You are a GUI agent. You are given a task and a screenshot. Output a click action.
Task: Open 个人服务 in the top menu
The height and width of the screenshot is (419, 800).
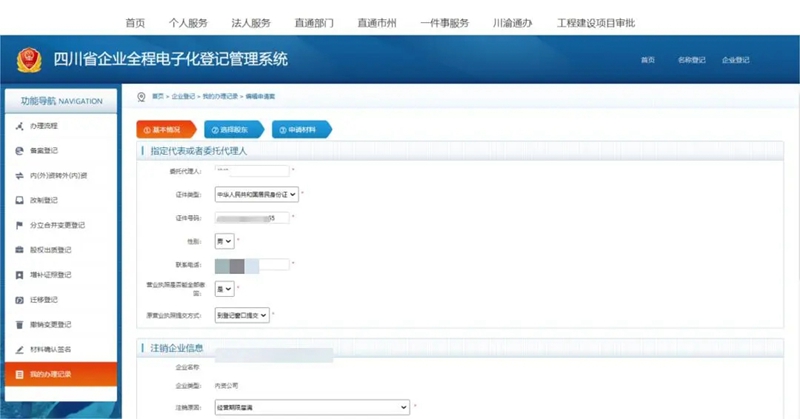tap(188, 23)
